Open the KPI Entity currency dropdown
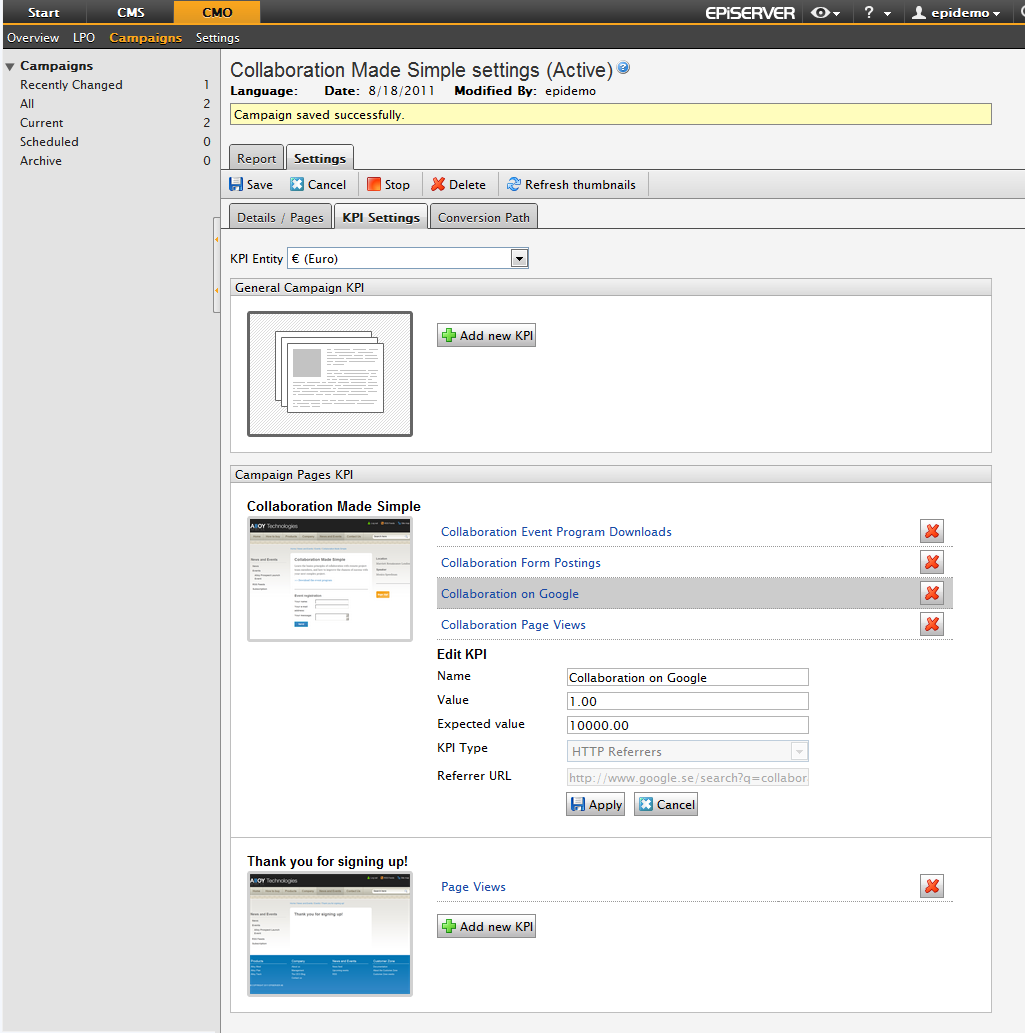Screen dimensions: 1025x1033 pos(519,258)
